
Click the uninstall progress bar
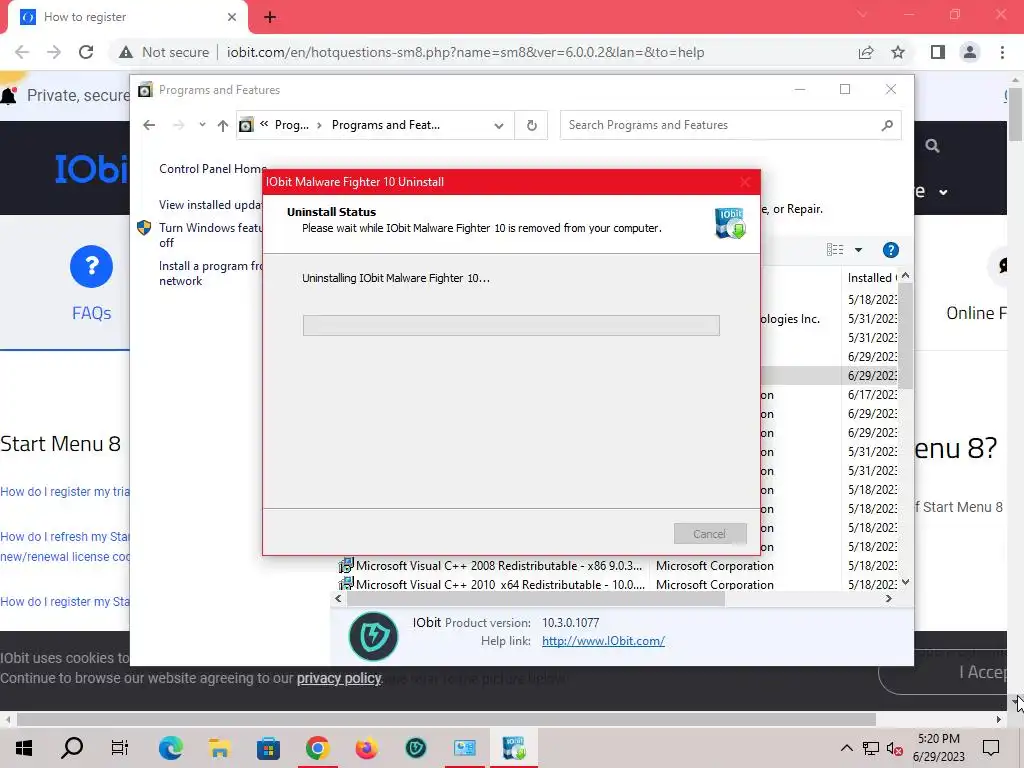(x=511, y=325)
